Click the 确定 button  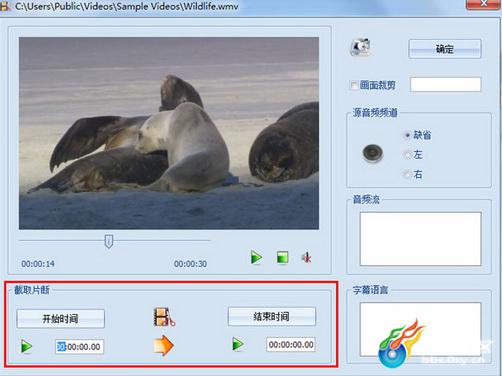point(445,49)
